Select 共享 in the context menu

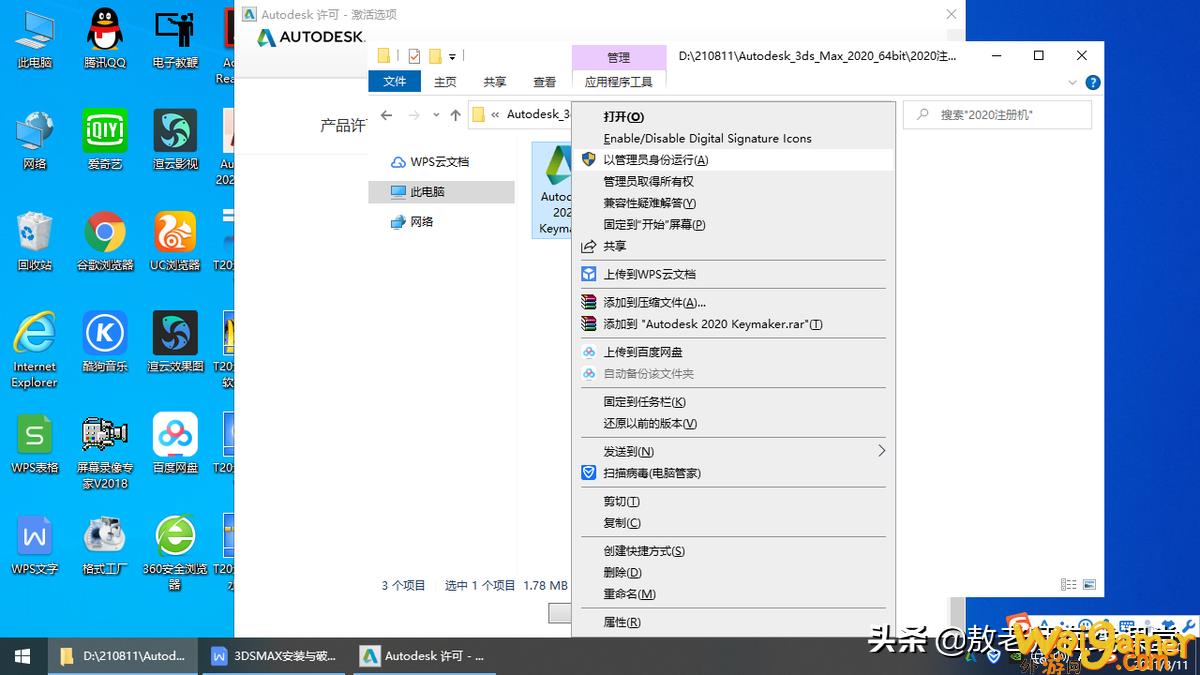click(733, 246)
